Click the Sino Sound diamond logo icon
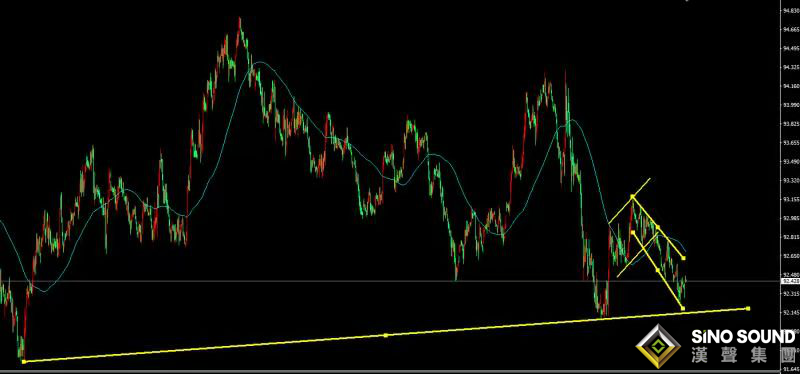The height and width of the screenshot is (374, 800). pyautogui.click(x=658, y=346)
